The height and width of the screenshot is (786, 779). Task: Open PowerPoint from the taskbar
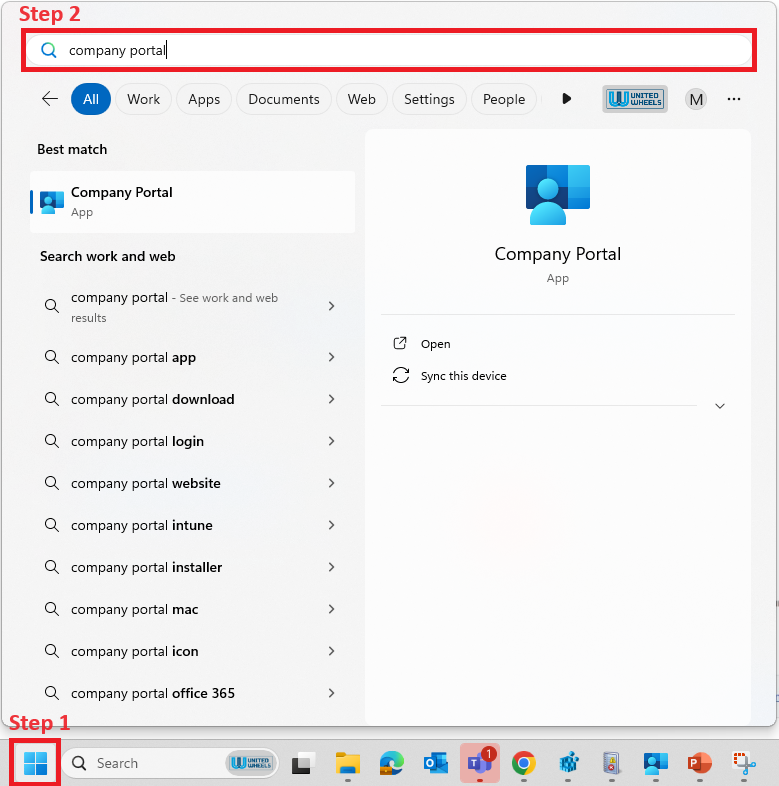pos(699,763)
